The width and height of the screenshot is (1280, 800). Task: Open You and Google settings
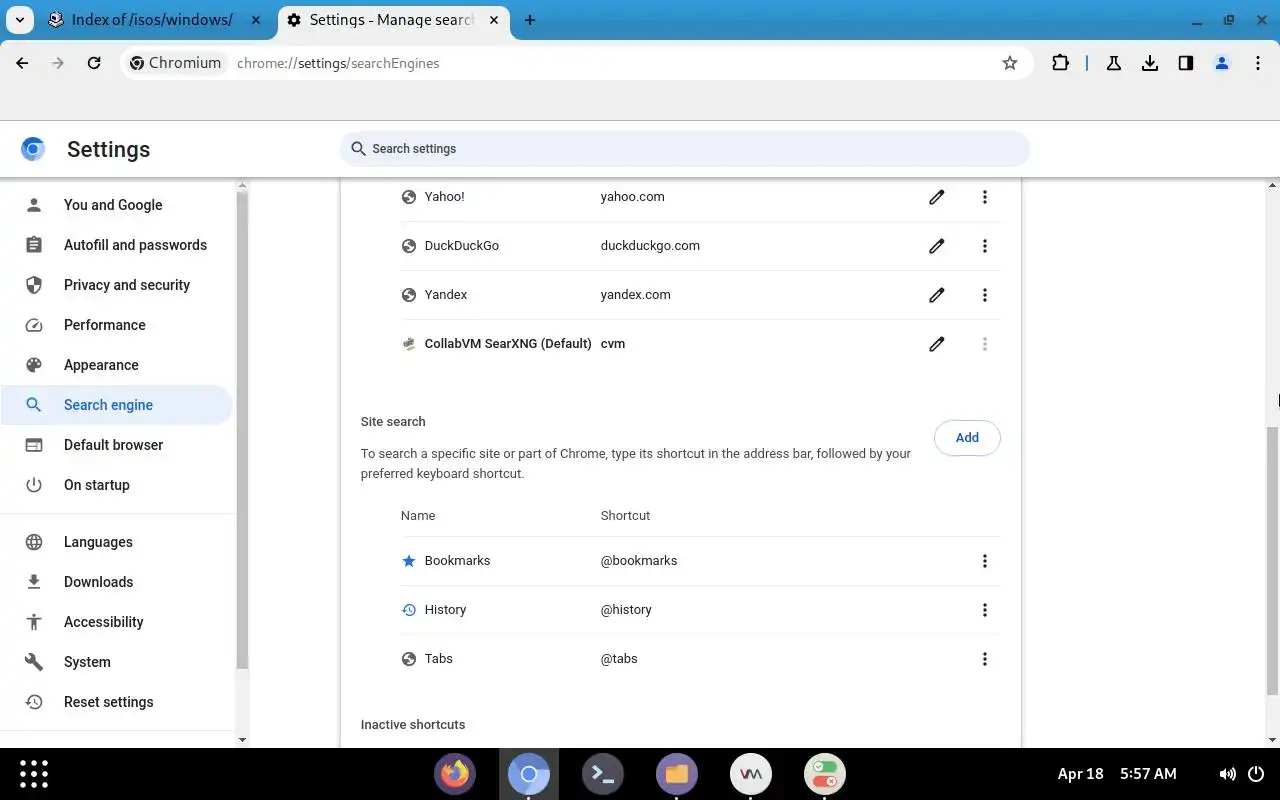117,205
